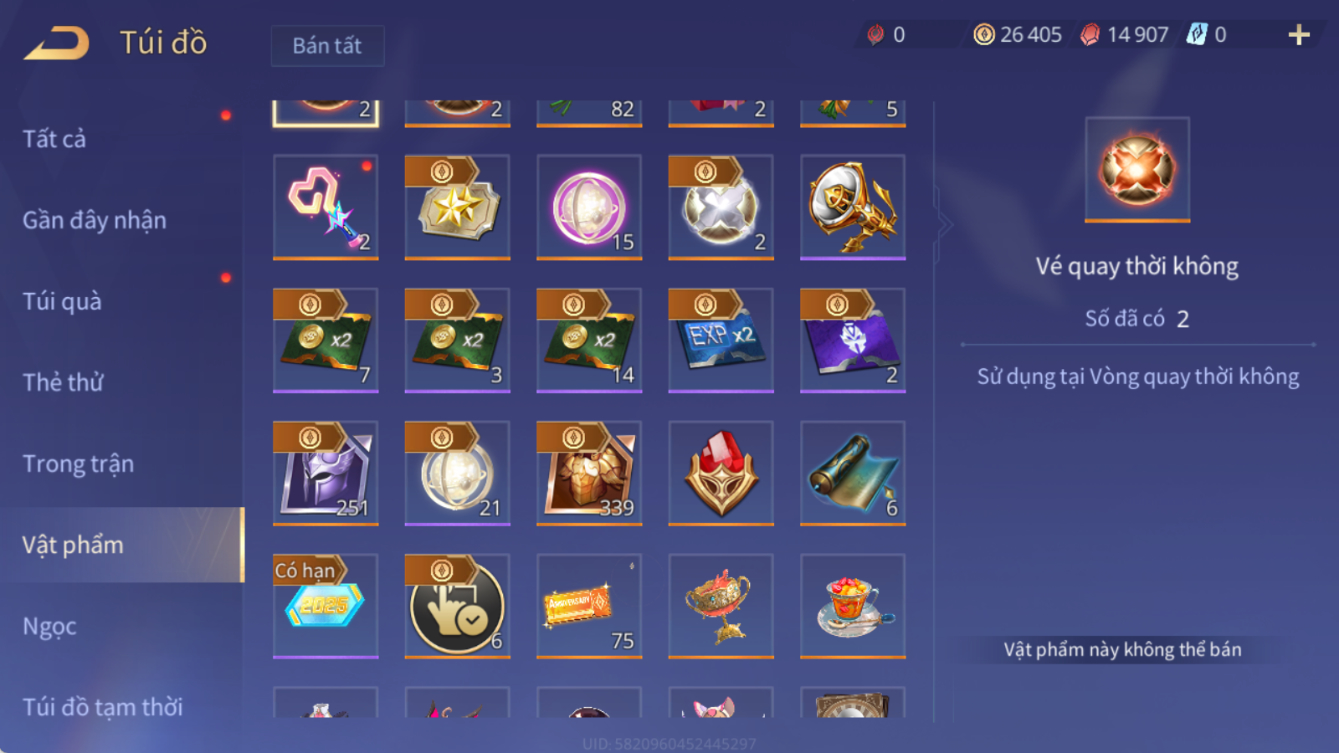The image size is (1339, 753).
Task: Collapse detail panel with the side arrow
Action: point(943,225)
